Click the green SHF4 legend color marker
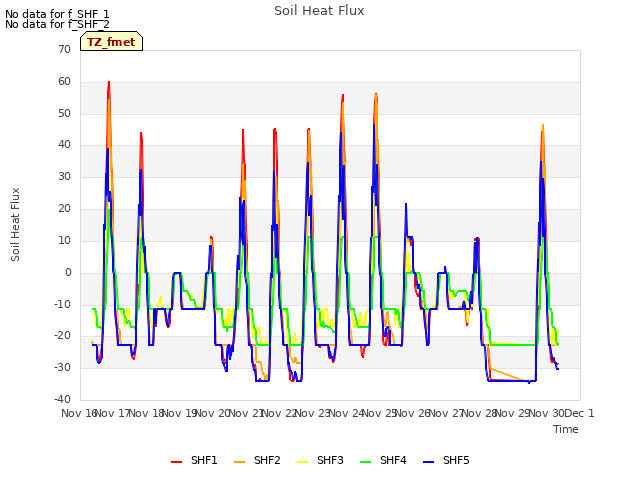The width and height of the screenshot is (640, 480). click(x=366, y=462)
